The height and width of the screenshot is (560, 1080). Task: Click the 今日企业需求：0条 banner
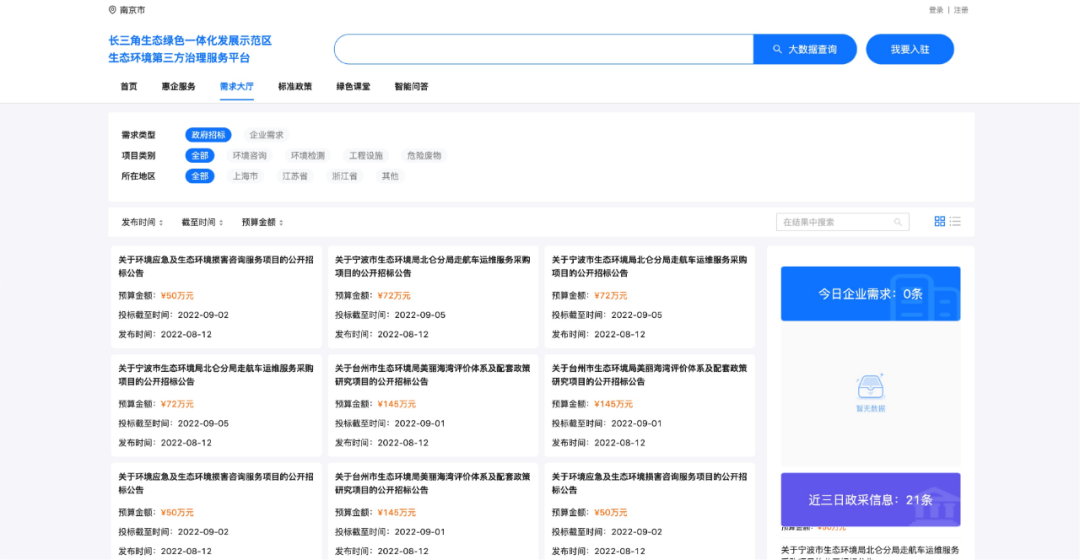871,294
